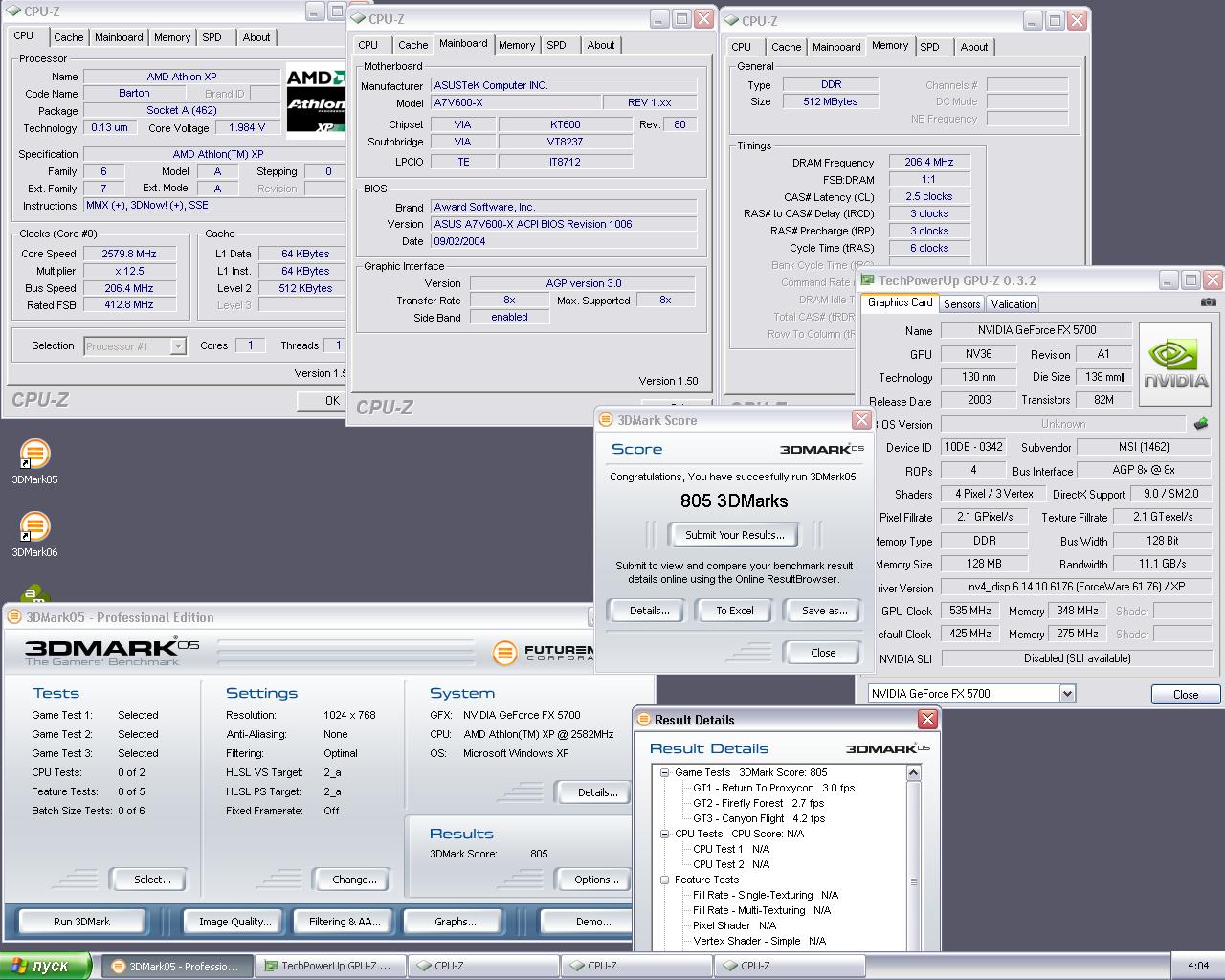
Task: Select the CPU Test 1 result row
Action: pyautogui.click(x=731, y=849)
